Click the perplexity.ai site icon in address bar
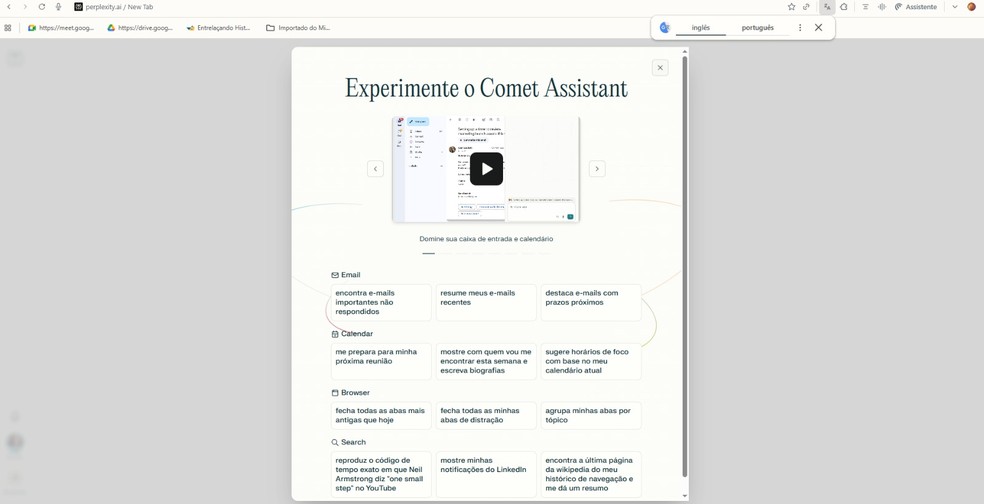The height and width of the screenshot is (504, 984). click(78, 7)
